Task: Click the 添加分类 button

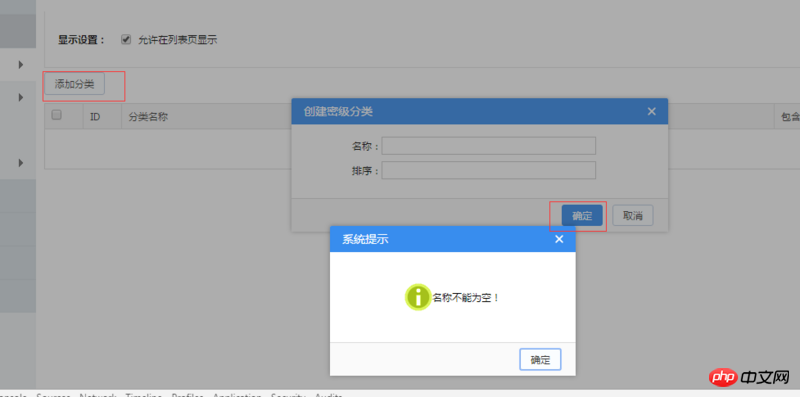Action: pyautogui.click(x=74, y=84)
